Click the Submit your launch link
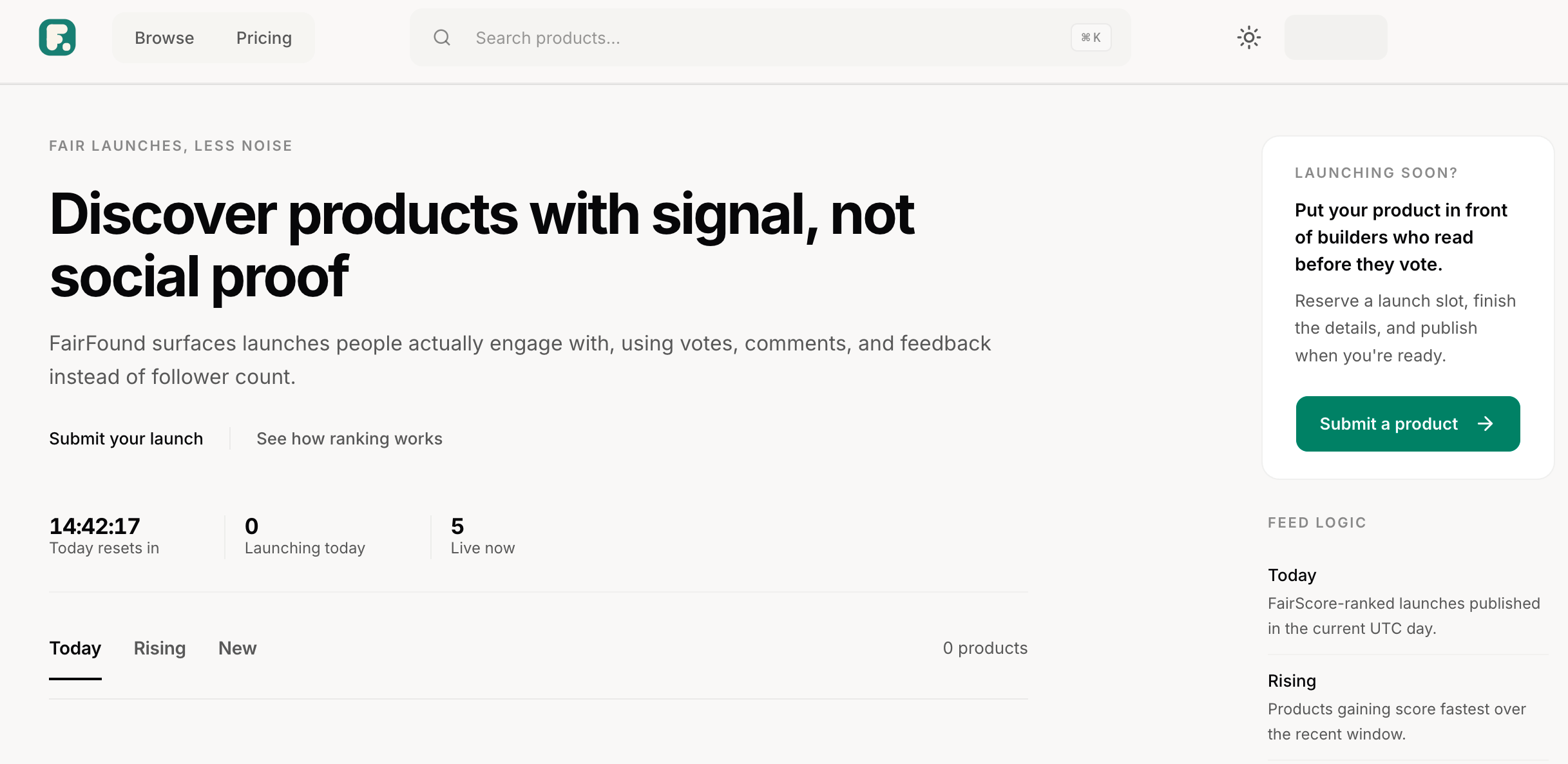 pyautogui.click(x=126, y=439)
